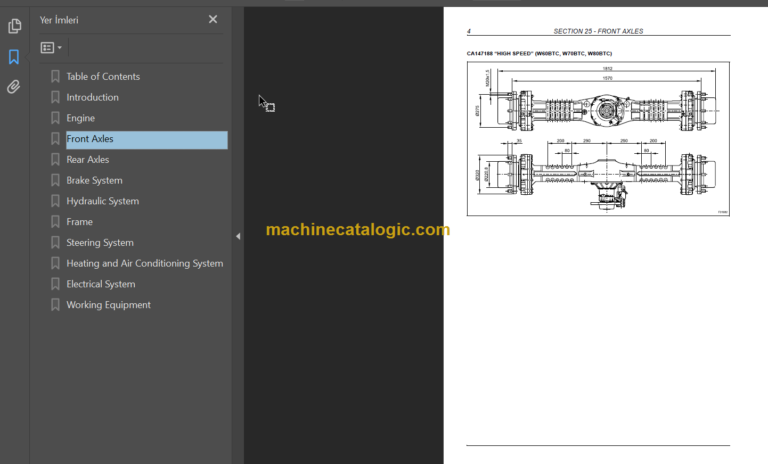
Task: Click bookmark icon beside Table of Contents
Action: tap(55, 76)
